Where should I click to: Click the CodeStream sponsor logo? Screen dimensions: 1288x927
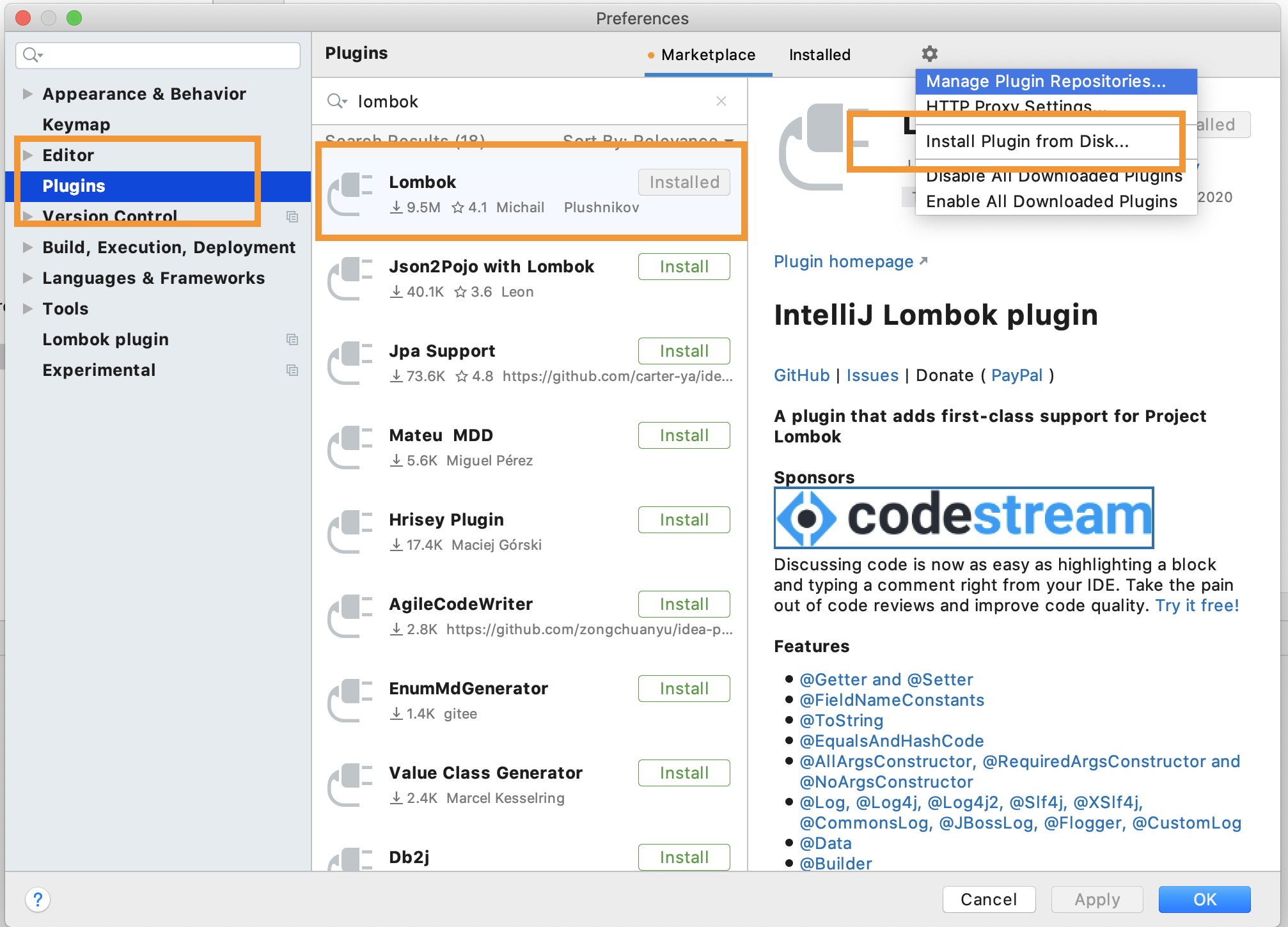coord(963,518)
